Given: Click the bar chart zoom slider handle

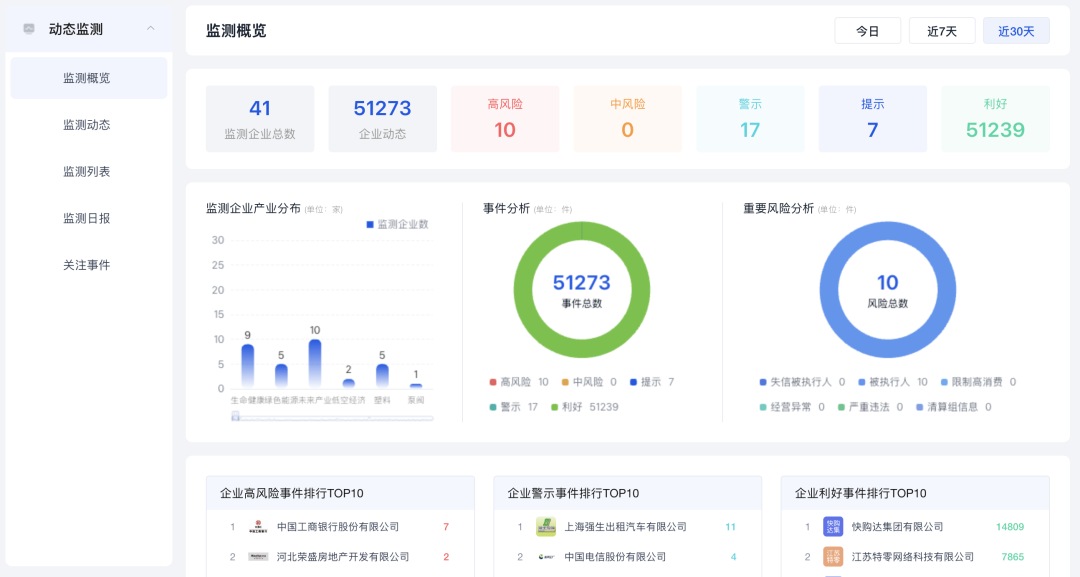Looking at the screenshot, I should pyautogui.click(x=236, y=417).
